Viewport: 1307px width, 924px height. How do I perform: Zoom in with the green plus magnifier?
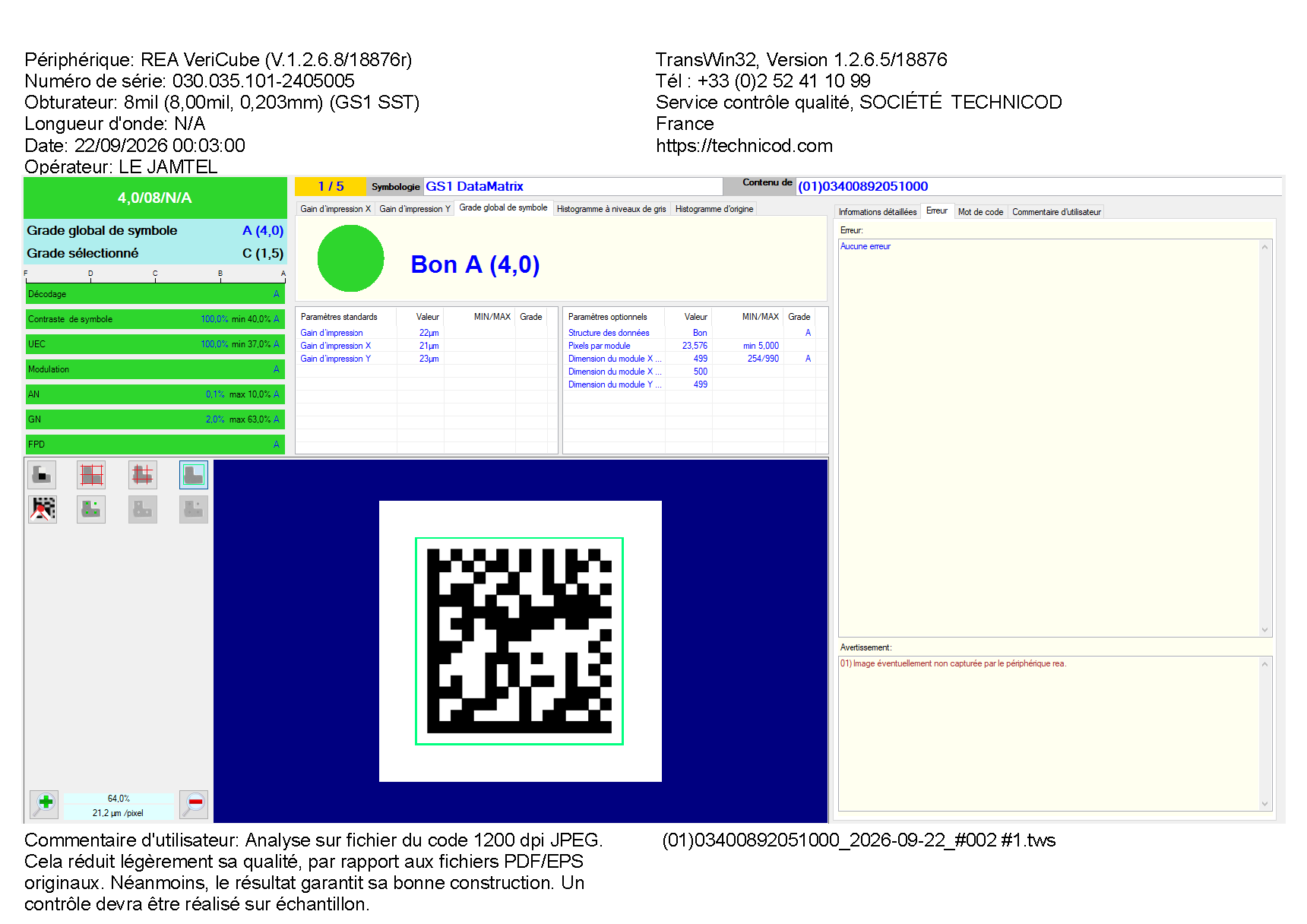click(x=45, y=804)
